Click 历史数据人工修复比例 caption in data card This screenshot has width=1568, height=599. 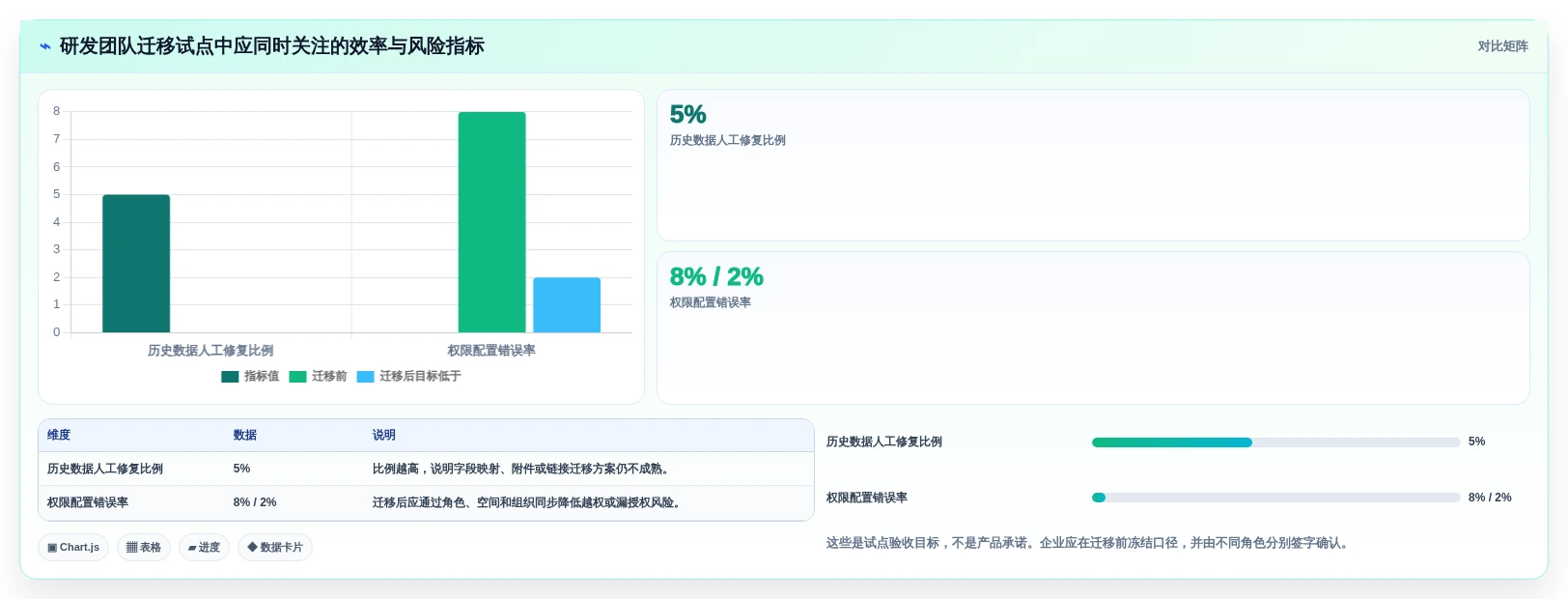728,140
